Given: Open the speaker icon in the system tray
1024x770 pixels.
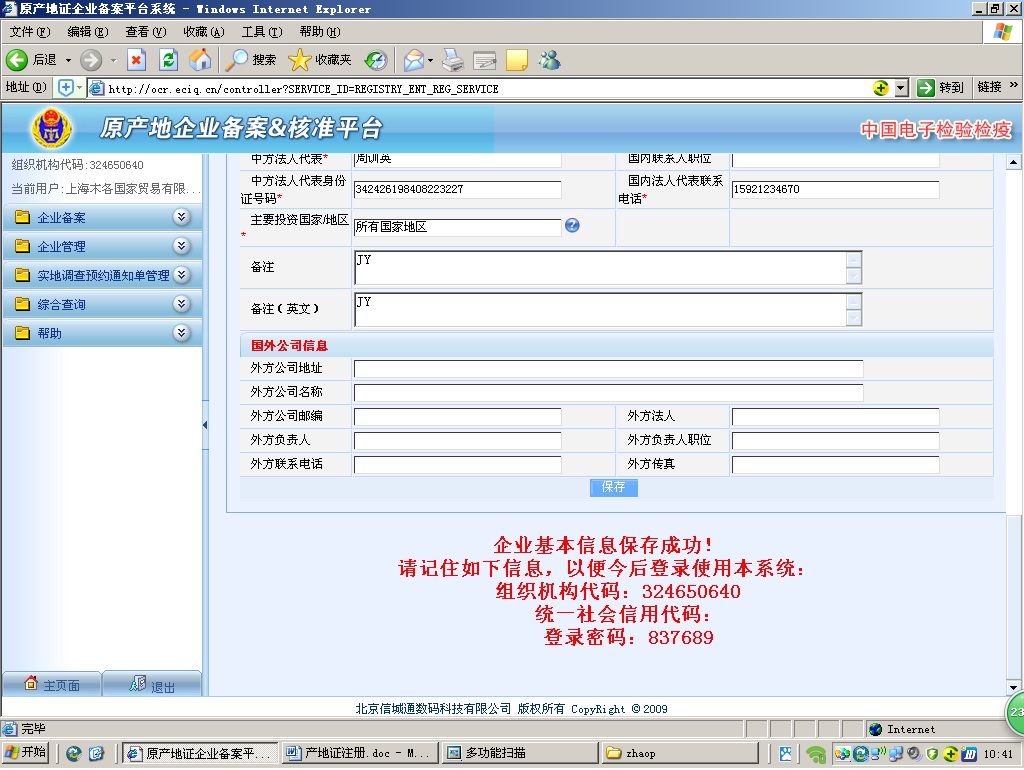Looking at the screenshot, I should click(913, 753).
